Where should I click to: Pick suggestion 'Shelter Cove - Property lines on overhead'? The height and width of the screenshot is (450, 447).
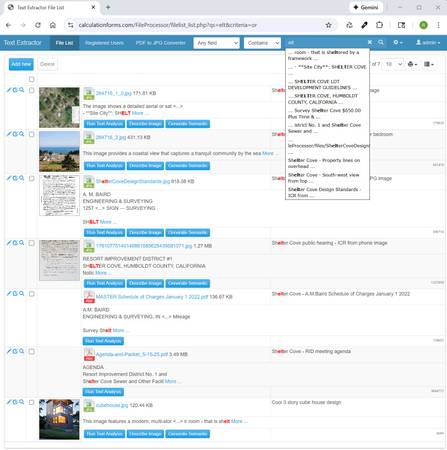point(327,163)
